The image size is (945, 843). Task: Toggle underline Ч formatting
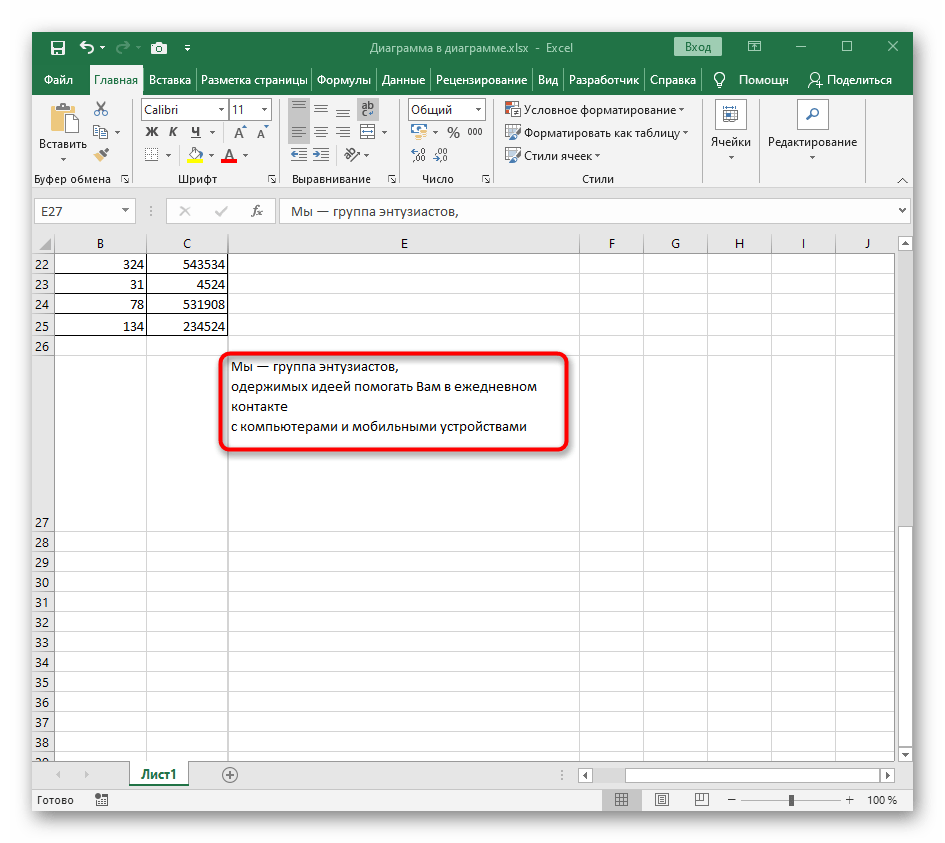[195, 132]
